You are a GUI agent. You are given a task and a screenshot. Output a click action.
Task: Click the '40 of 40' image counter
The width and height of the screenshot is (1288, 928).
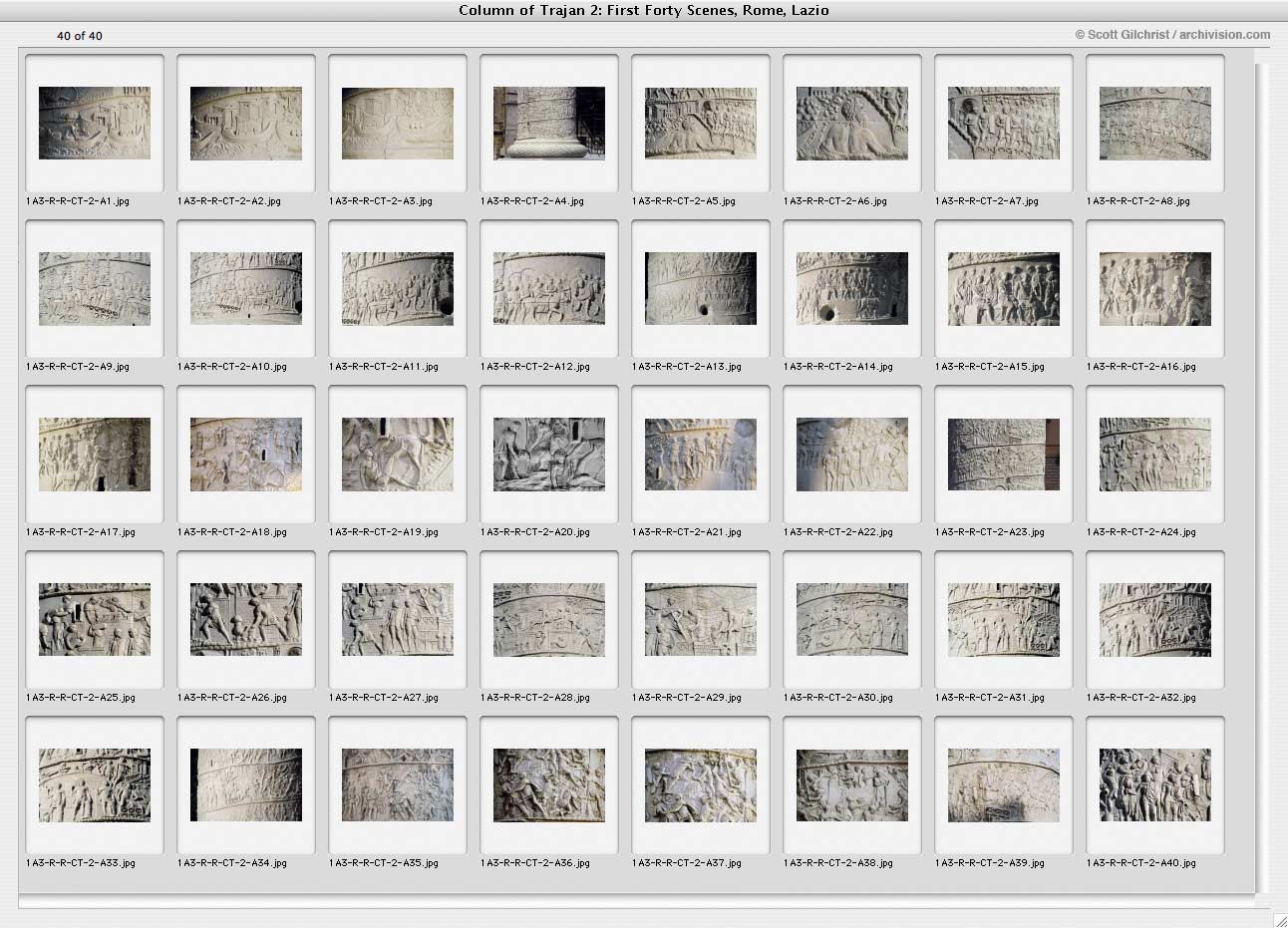pos(80,36)
